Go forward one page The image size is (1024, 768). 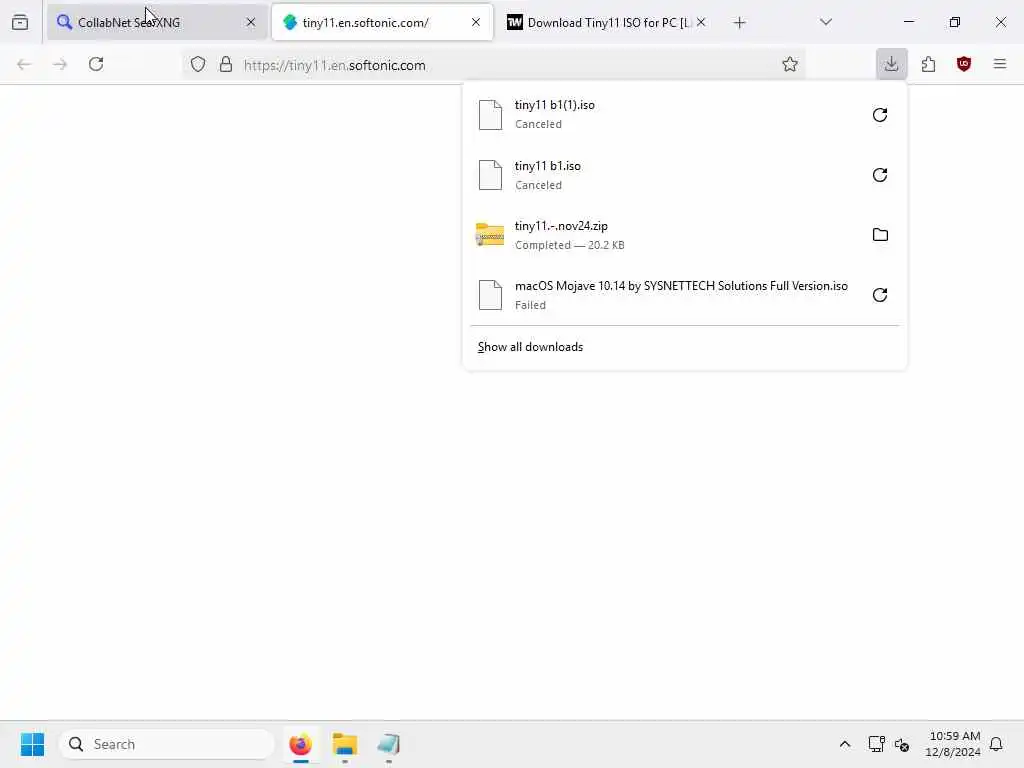pos(60,64)
